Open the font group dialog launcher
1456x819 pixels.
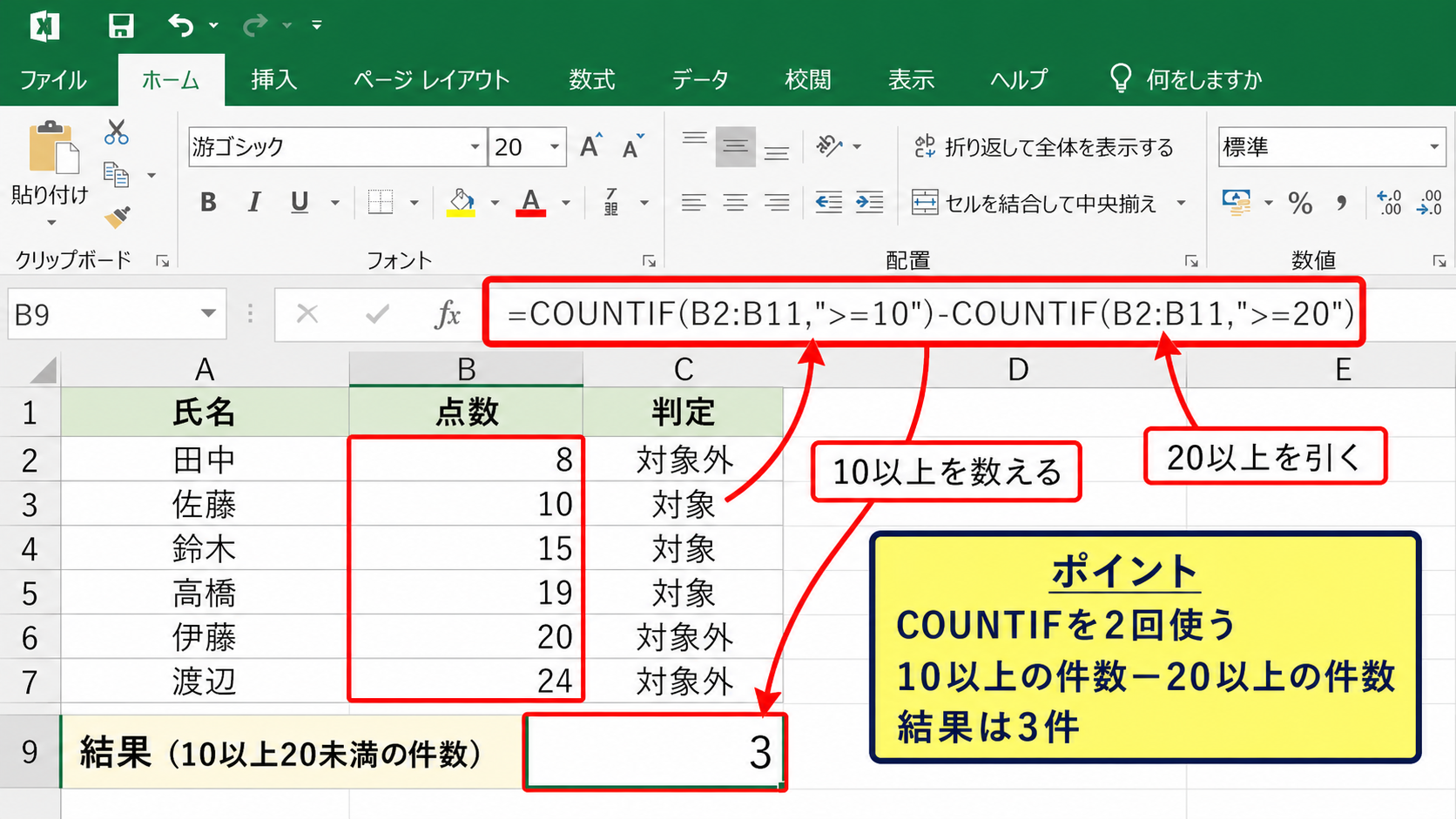(649, 260)
